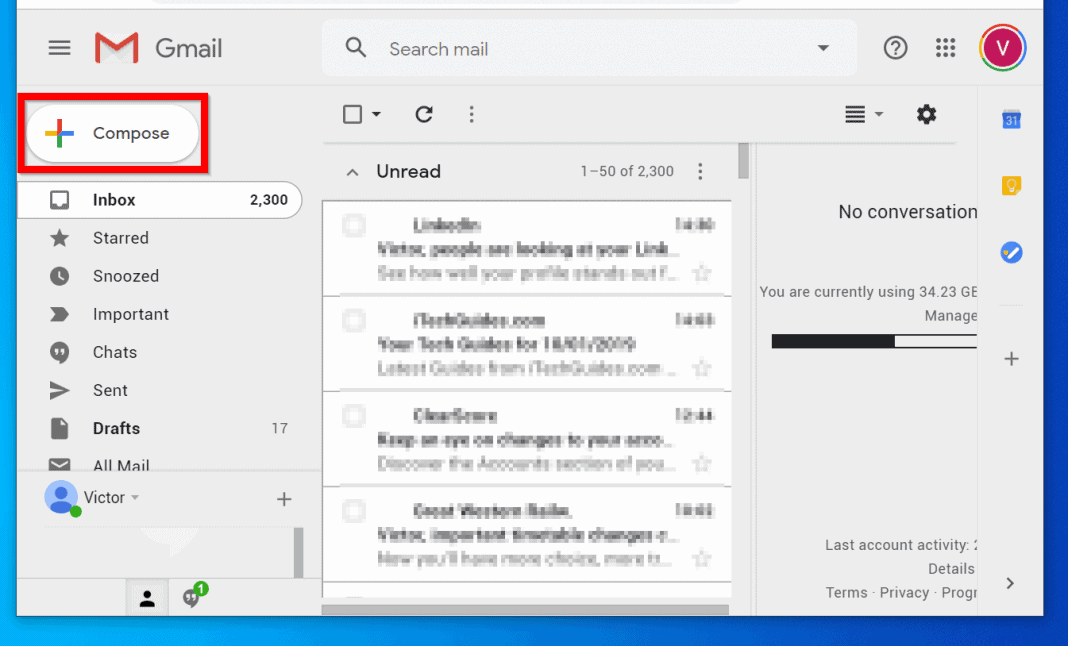Open the Inbox folder
The image size is (1068, 646).
[x=159, y=200]
